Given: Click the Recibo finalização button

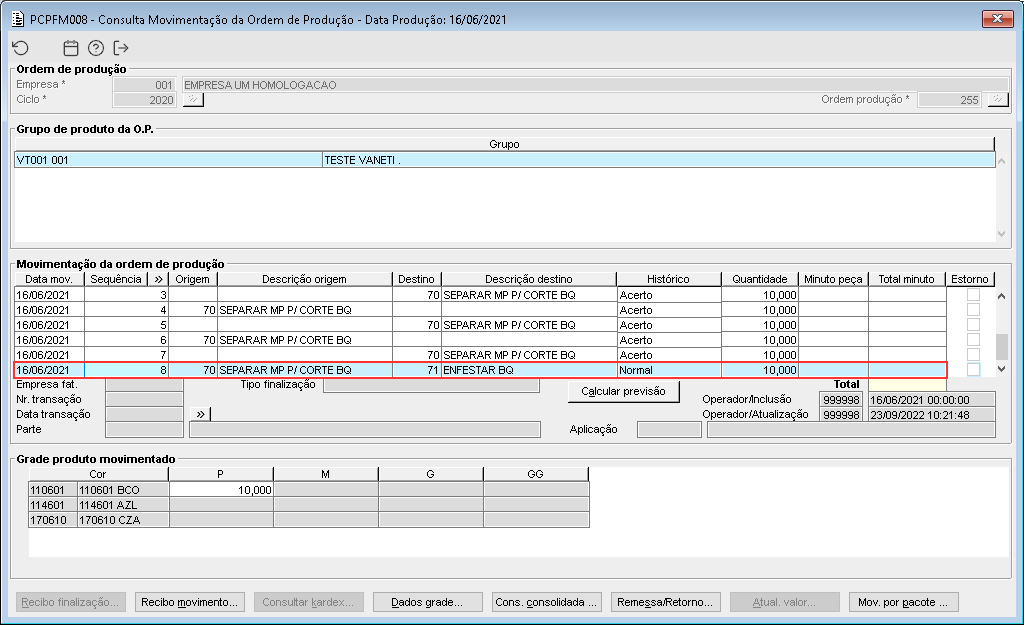Looking at the screenshot, I should (71, 602).
